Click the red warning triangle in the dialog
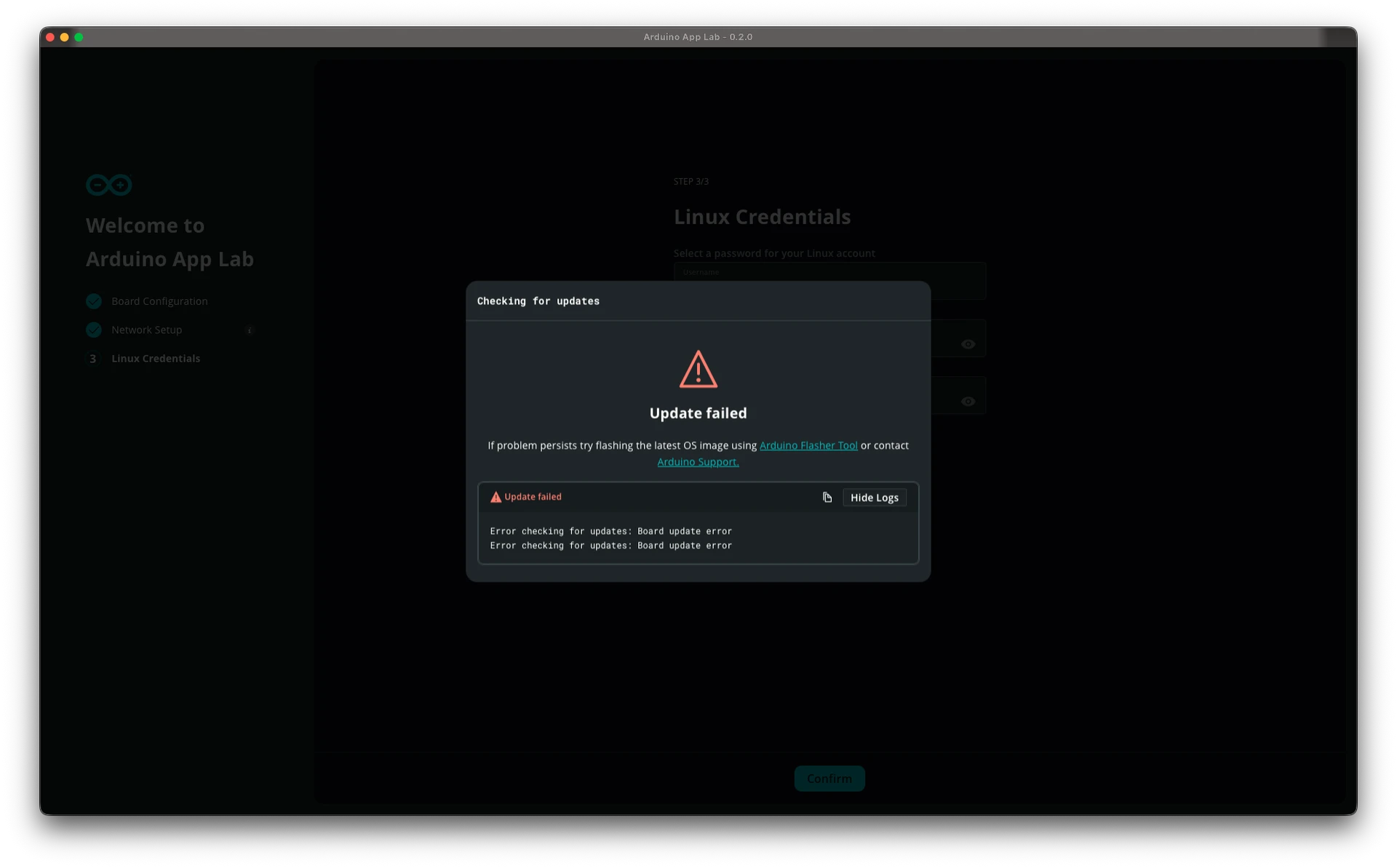 698,370
